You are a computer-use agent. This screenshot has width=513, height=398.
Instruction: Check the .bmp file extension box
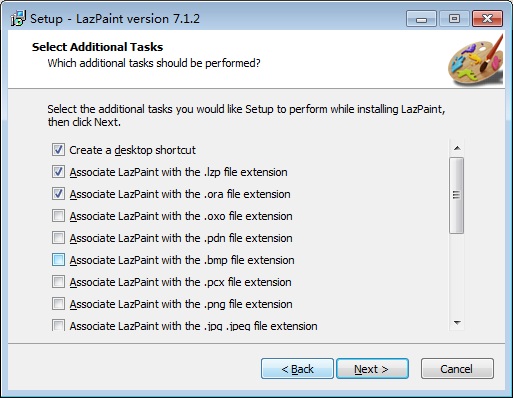pyautogui.click(x=58, y=260)
